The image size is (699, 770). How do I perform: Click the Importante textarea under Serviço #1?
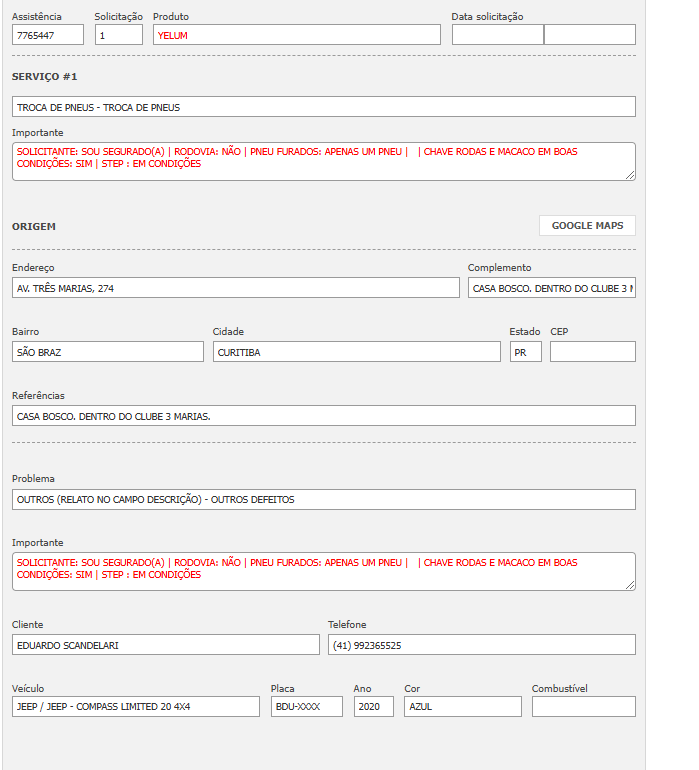pyautogui.click(x=324, y=161)
